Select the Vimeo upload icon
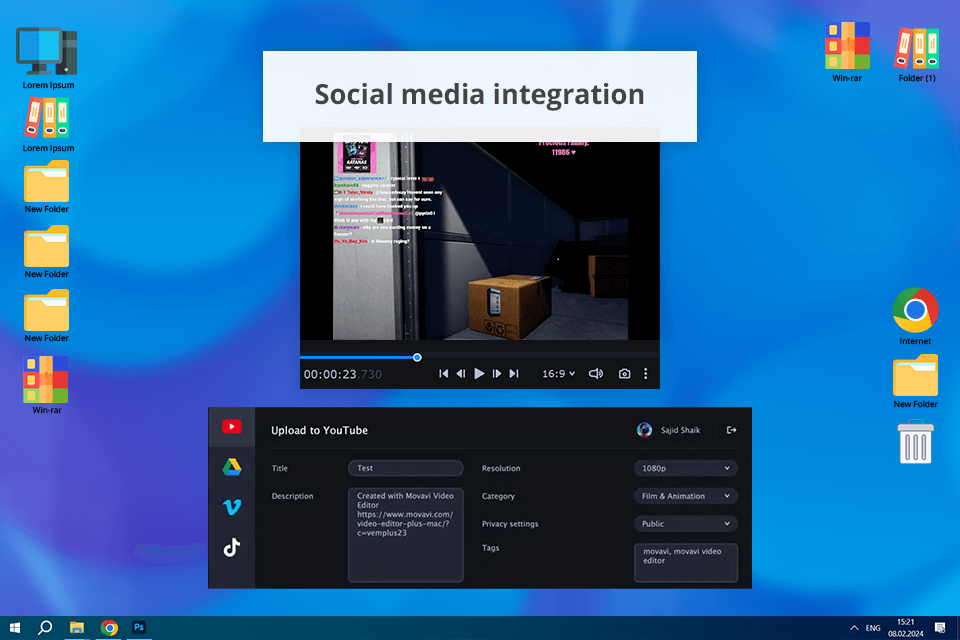 [x=232, y=507]
